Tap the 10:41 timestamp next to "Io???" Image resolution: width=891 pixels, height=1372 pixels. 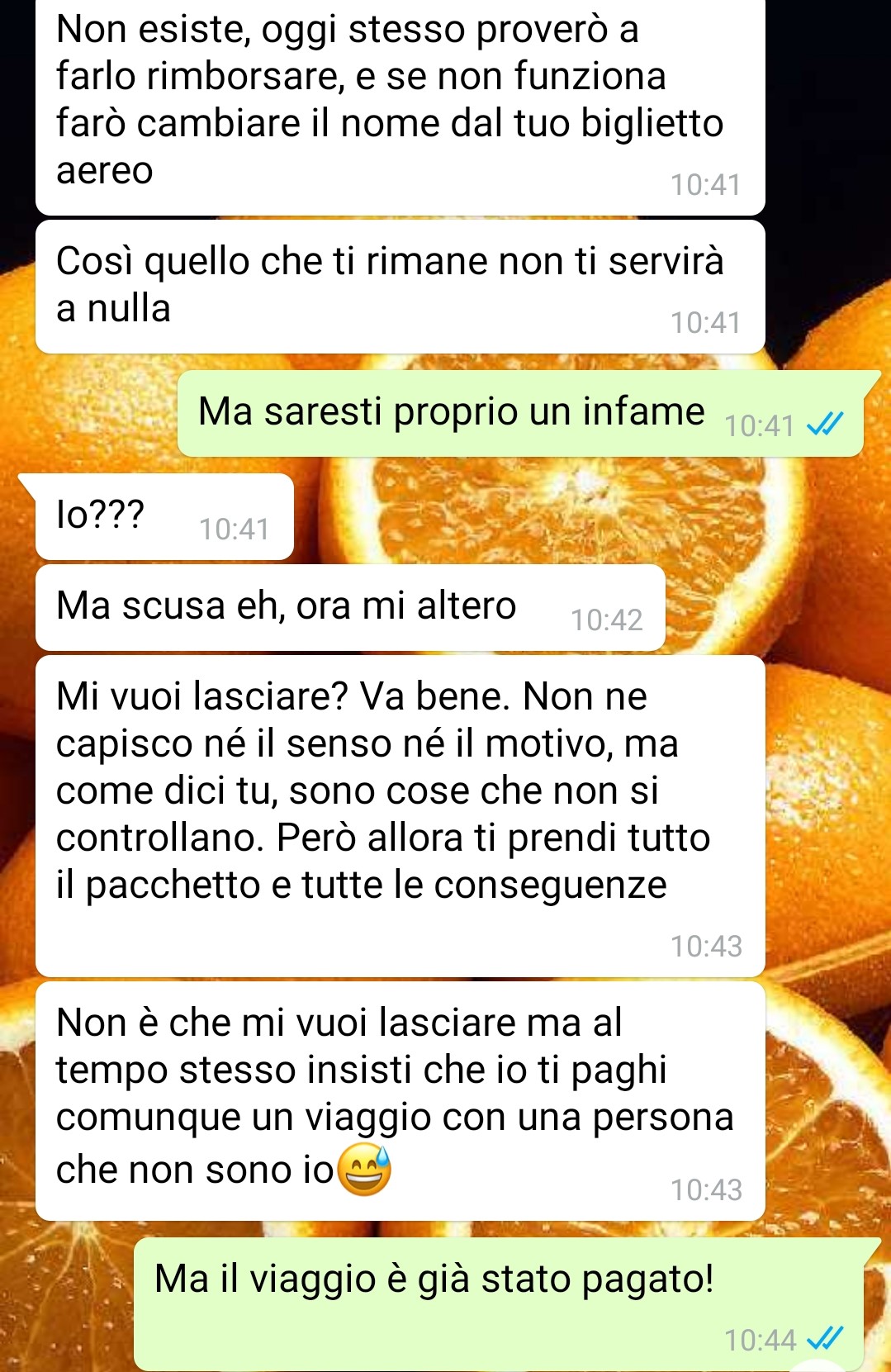point(235,529)
